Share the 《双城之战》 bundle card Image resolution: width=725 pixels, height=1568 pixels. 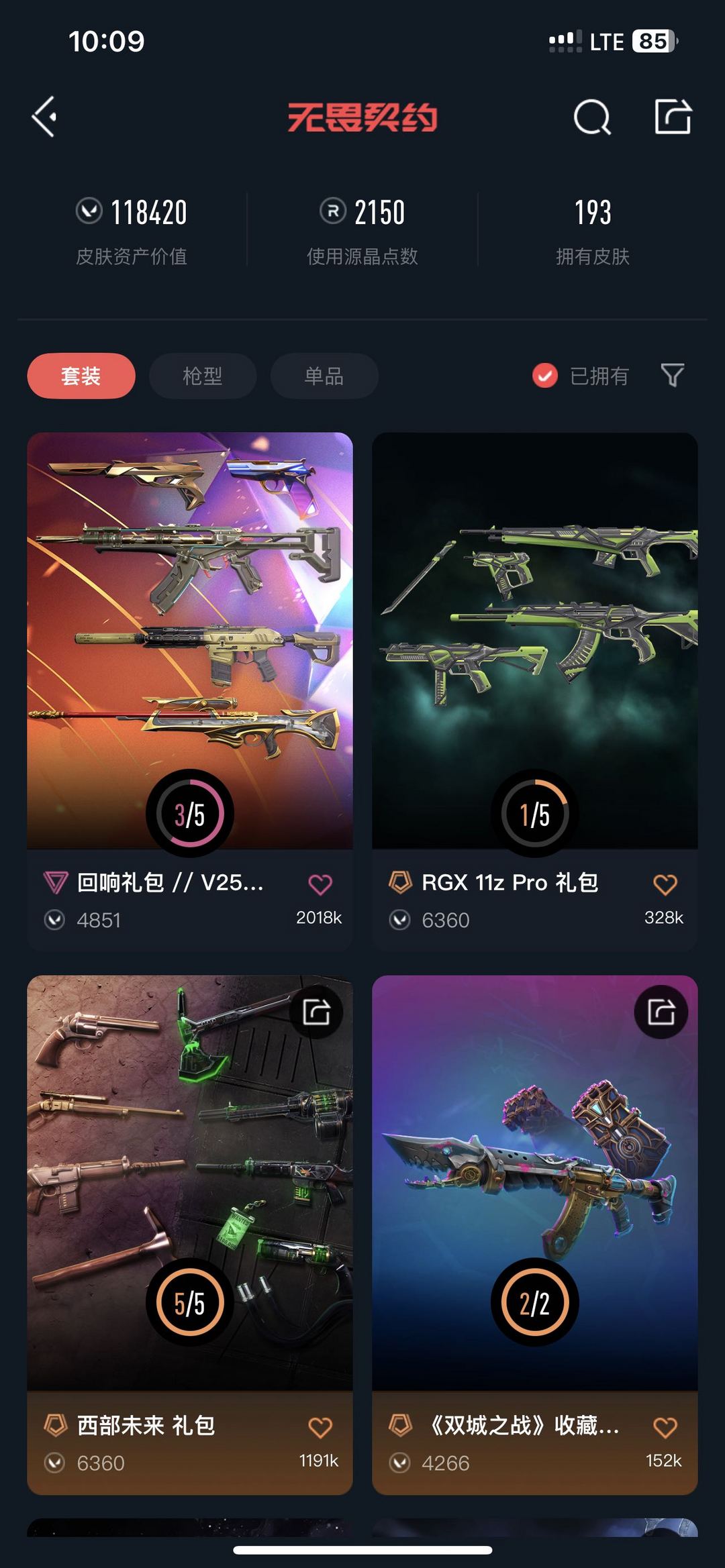tap(661, 1012)
